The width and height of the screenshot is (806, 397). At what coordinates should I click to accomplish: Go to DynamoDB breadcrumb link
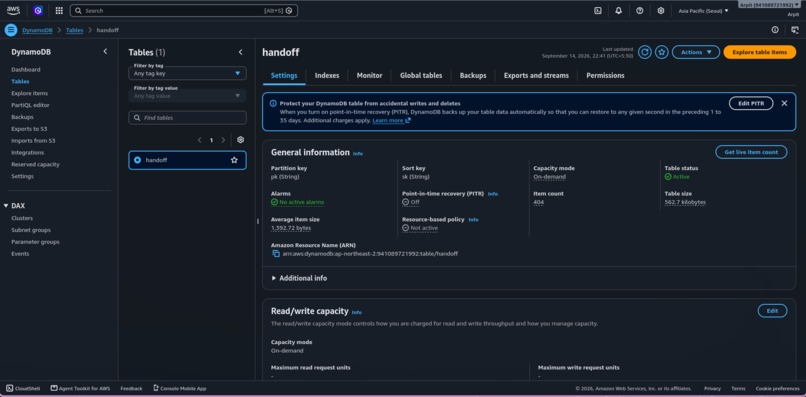point(37,30)
